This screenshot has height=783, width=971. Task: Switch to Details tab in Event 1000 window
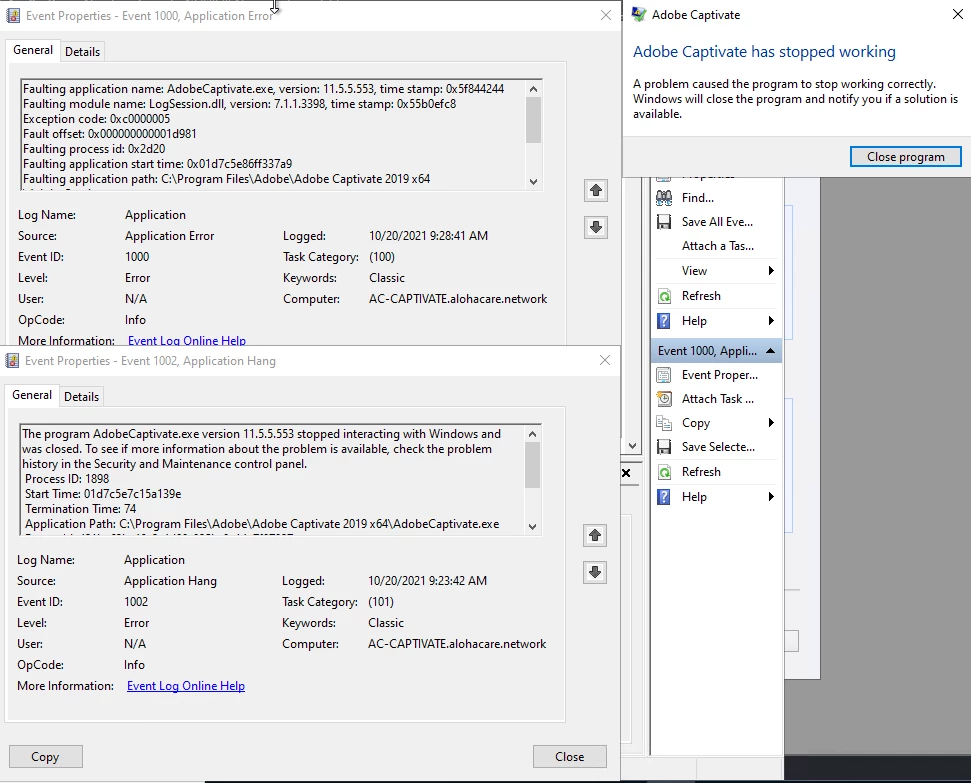pyautogui.click(x=82, y=51)
